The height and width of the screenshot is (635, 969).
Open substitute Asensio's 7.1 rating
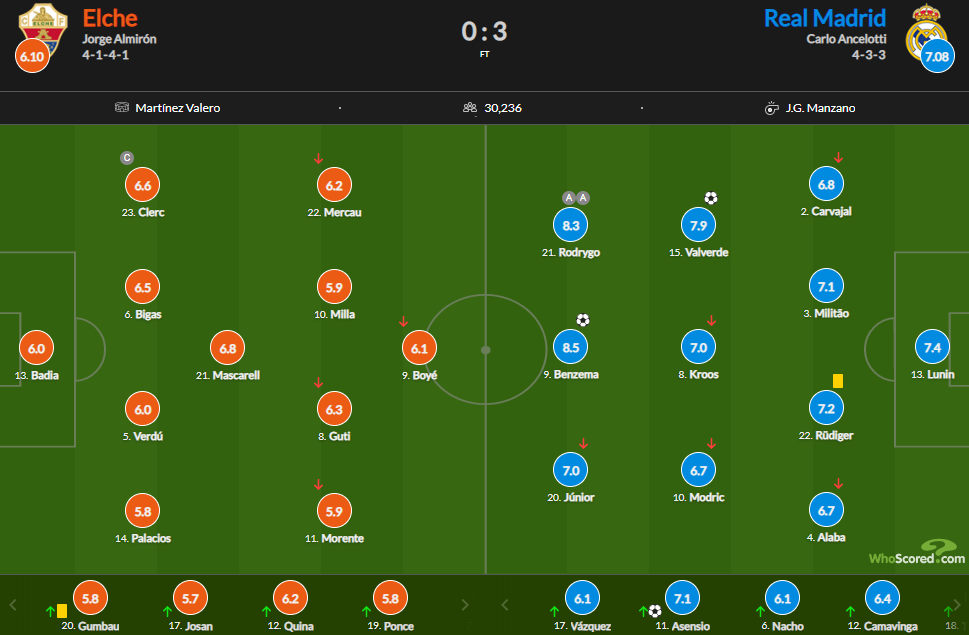684,598
